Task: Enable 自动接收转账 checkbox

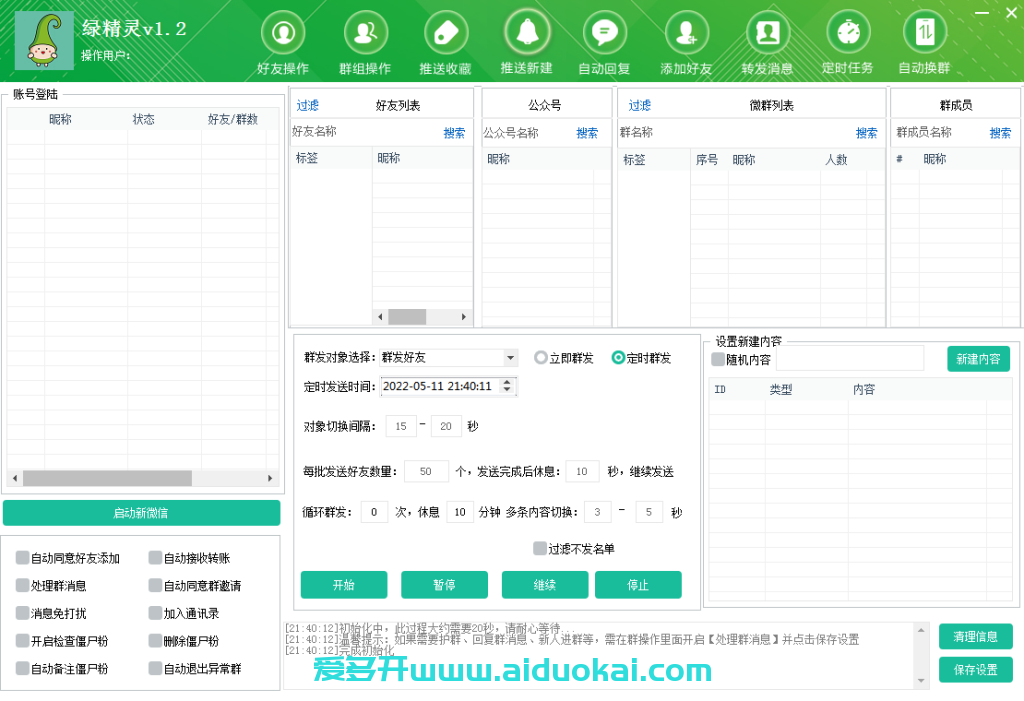Action: coord(155,557)
